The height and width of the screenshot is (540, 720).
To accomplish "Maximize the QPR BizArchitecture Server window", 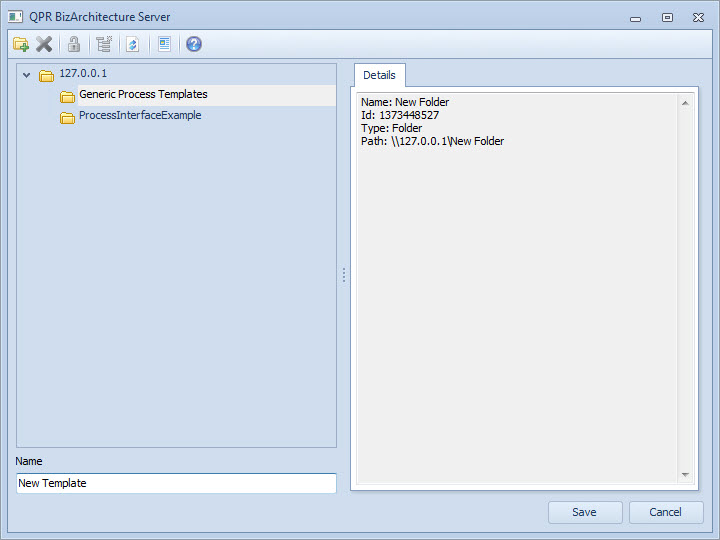I will click(667, 17).
